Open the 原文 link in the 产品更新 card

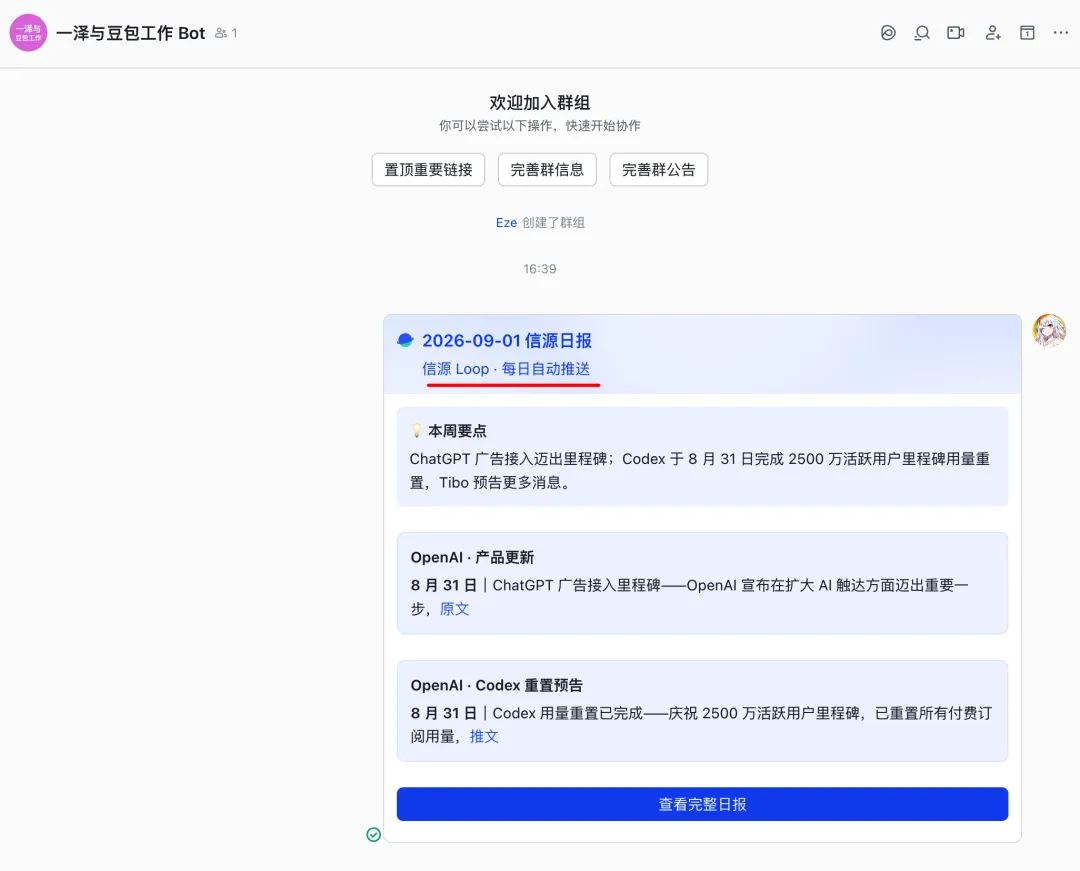pyautogui.click(x=455, y=609)
